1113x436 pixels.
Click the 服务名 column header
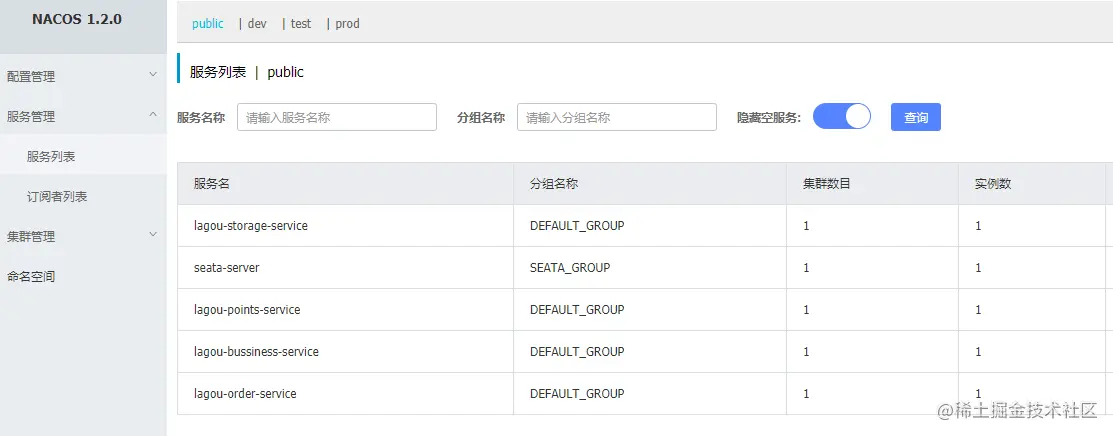[212, 184]
